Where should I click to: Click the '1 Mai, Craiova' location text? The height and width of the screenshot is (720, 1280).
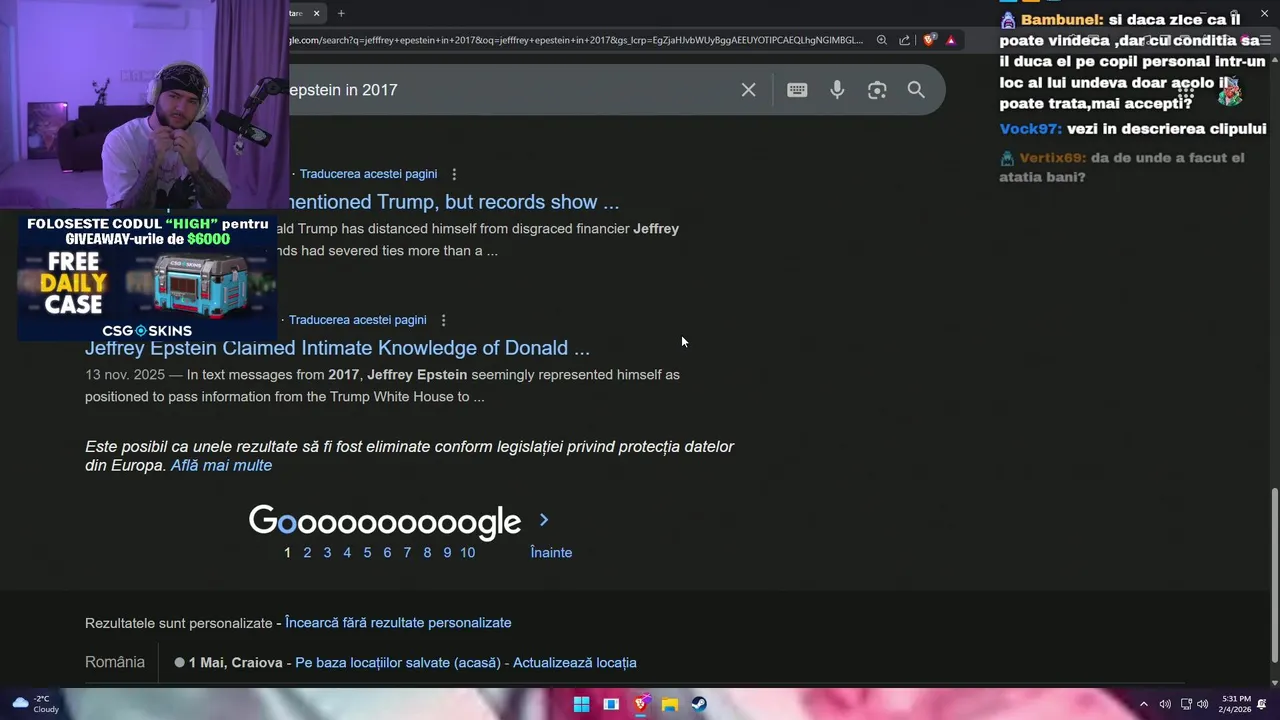pos(235,663)
